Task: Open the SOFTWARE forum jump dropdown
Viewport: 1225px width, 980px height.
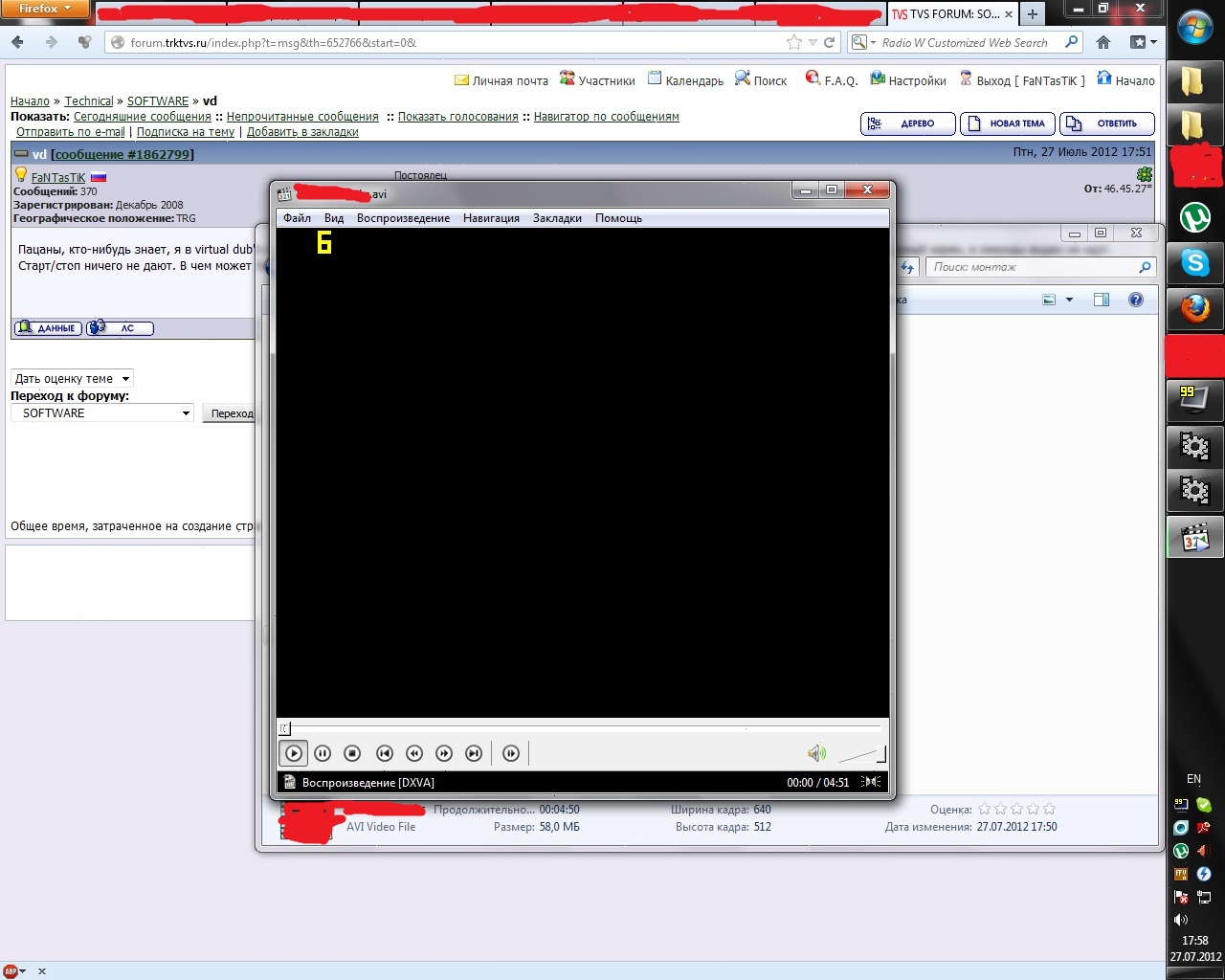Action: [102, 413]
